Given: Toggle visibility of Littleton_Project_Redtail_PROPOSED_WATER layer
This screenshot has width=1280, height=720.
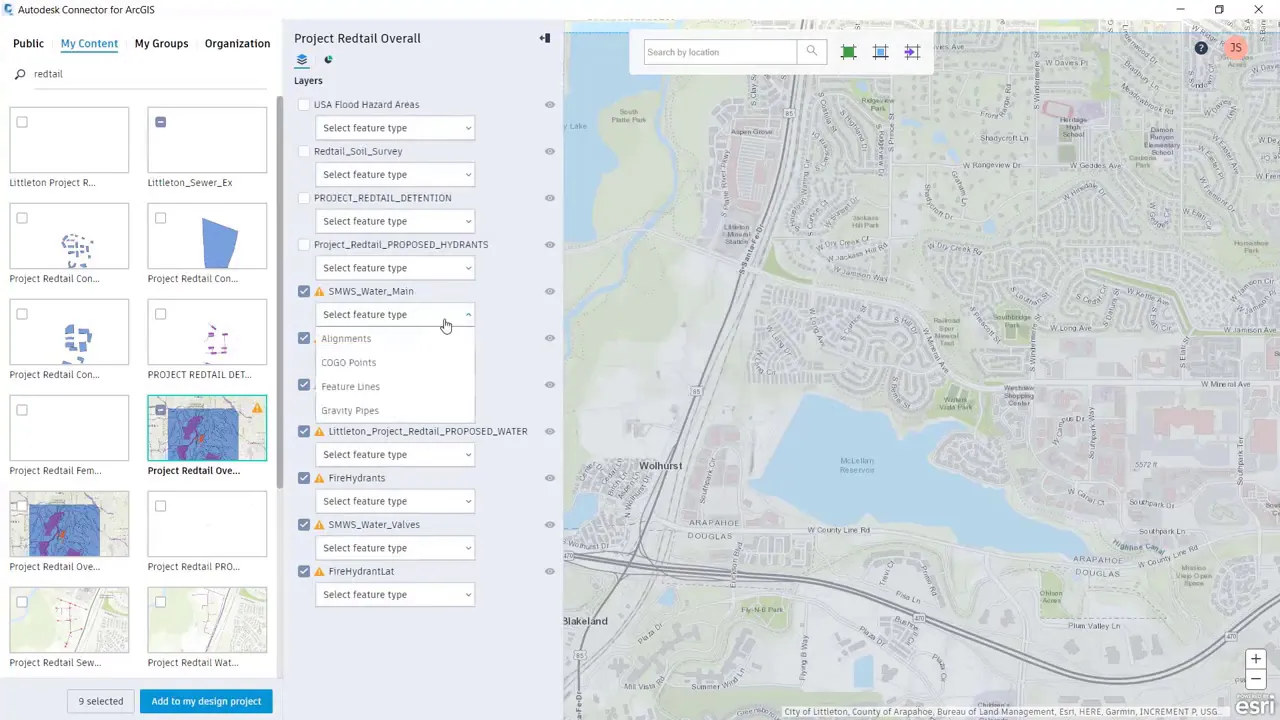Looking at the screenshot, I should (550, 432).
